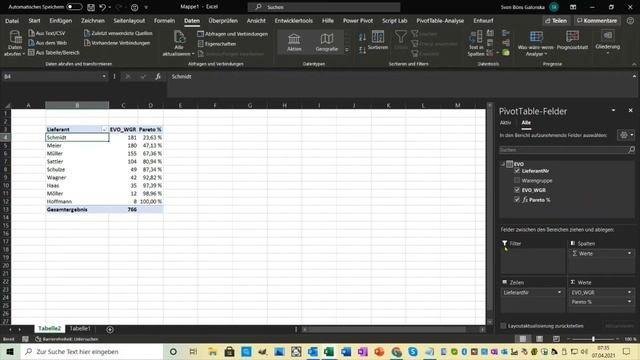The width and height of the screenshot is (640, 360).
Task: Open the Datei tab
Action: click(12, 20)
